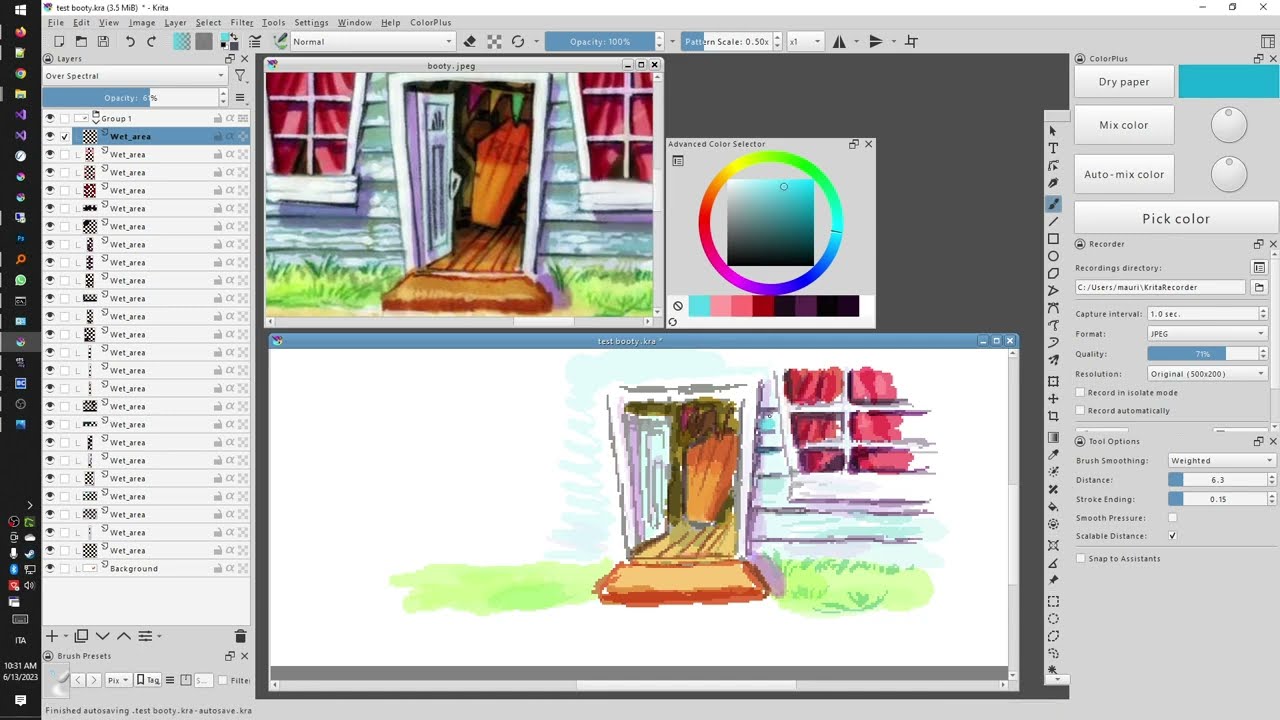Open the Normal blending mode dropdown
Viewport: 1280px width, 720px height.
click(372, 41)
